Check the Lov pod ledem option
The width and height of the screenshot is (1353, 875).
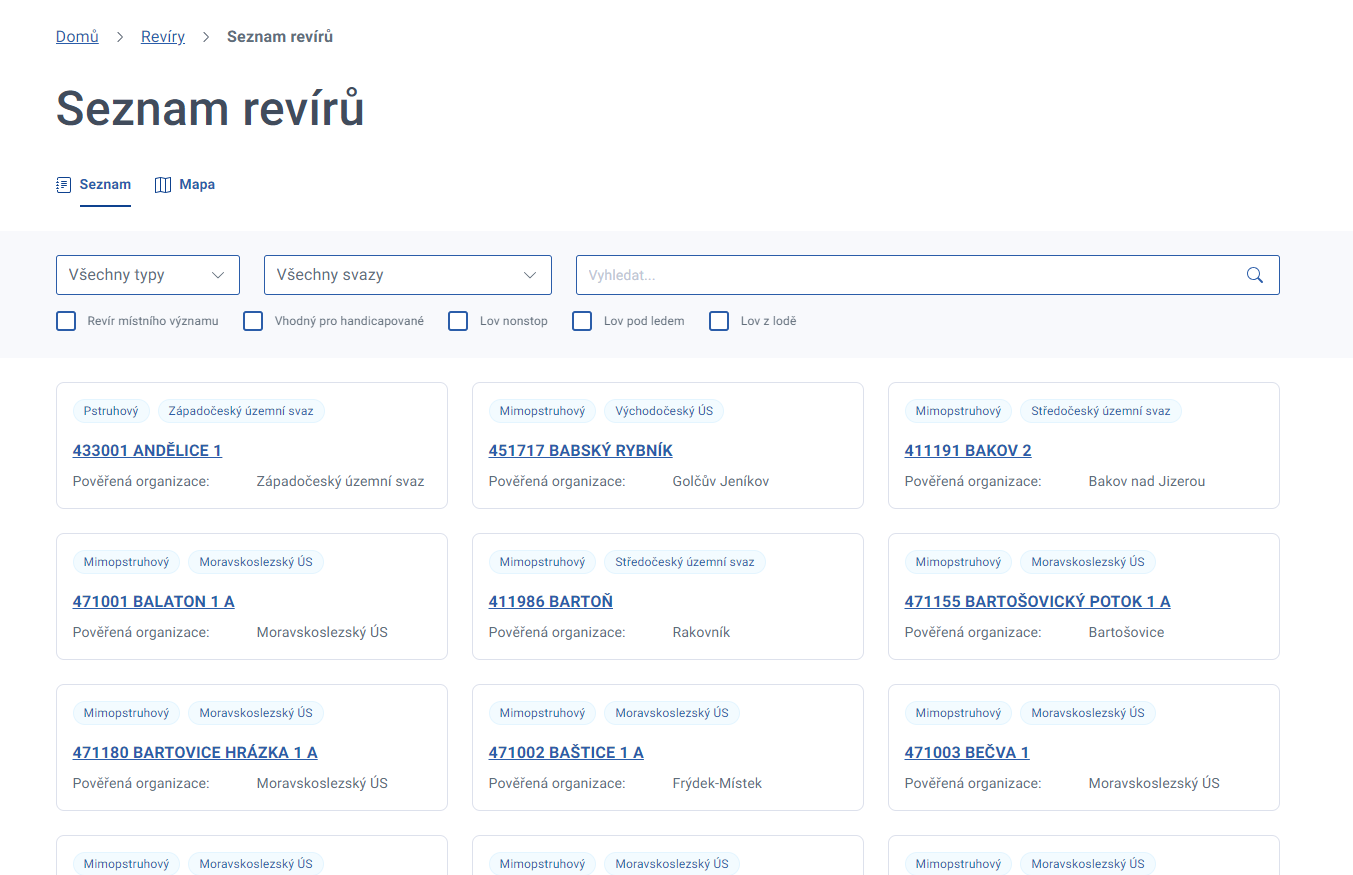click(x=582, y=321)
